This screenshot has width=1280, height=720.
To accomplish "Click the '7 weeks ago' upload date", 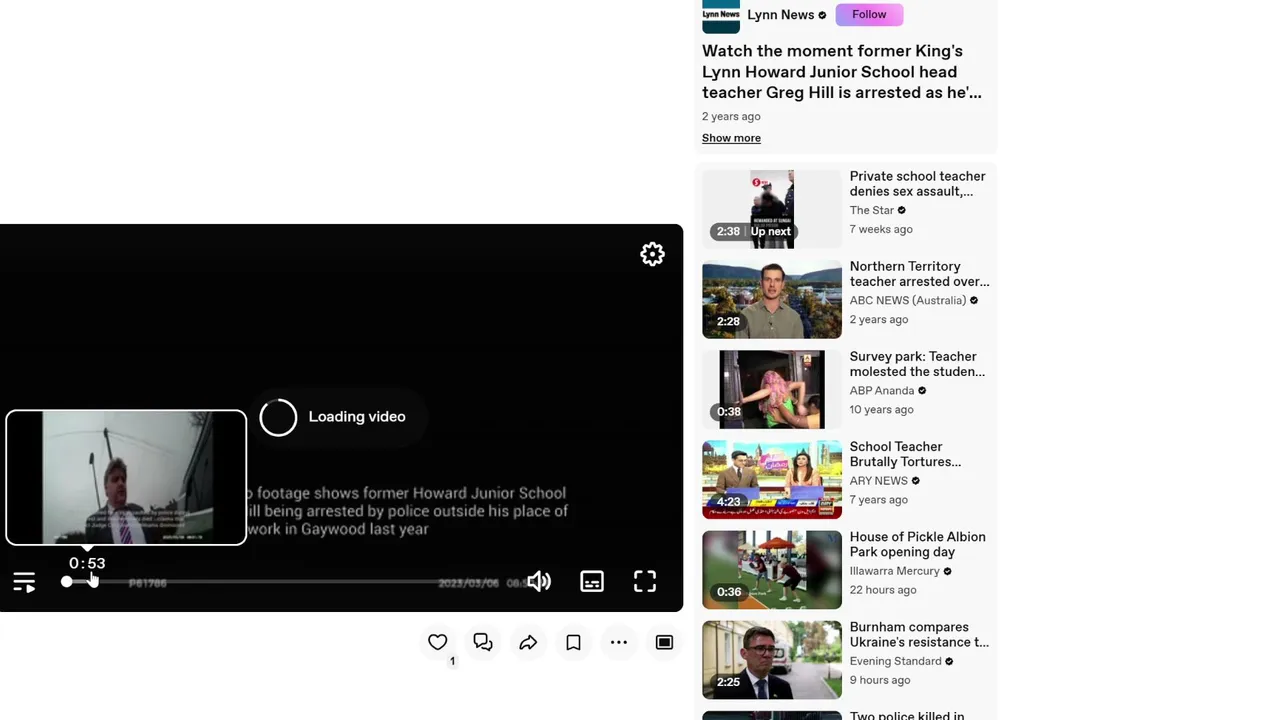I will 881,229.
